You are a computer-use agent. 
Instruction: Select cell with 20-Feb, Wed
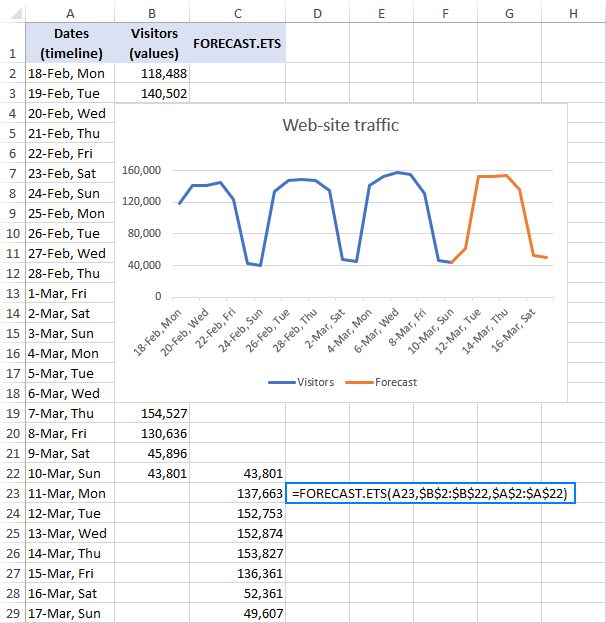(x=70, y=113)
